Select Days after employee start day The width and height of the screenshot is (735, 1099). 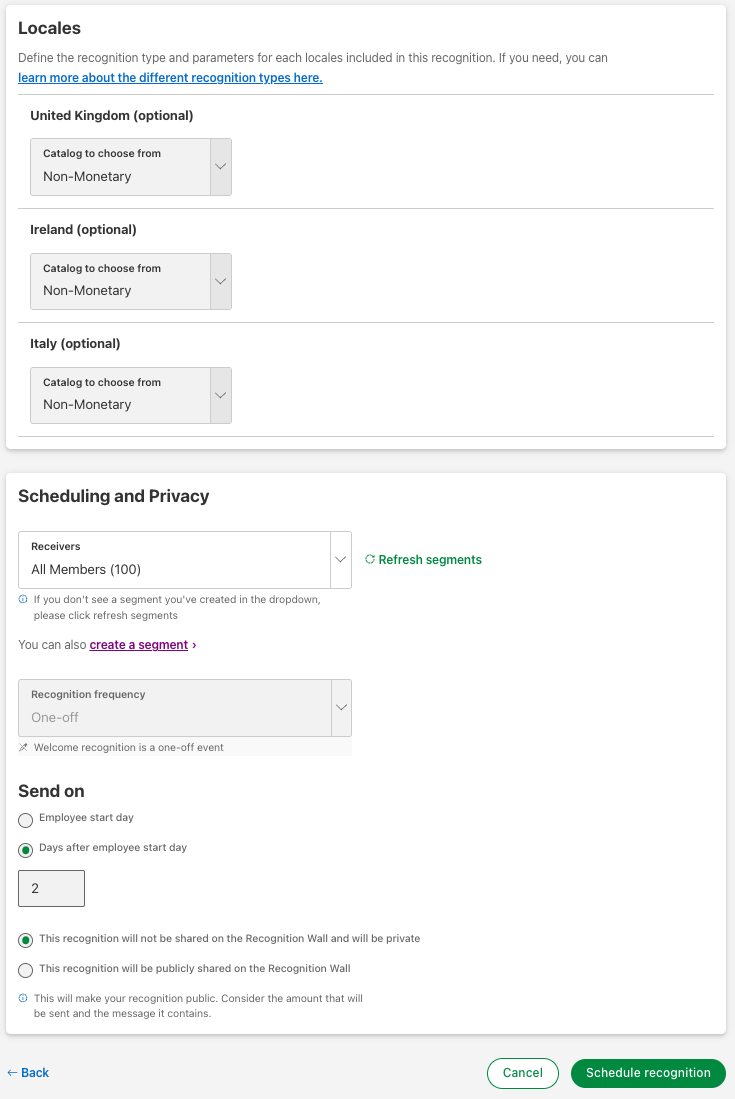pyautogui.click(x=26, y=850)
